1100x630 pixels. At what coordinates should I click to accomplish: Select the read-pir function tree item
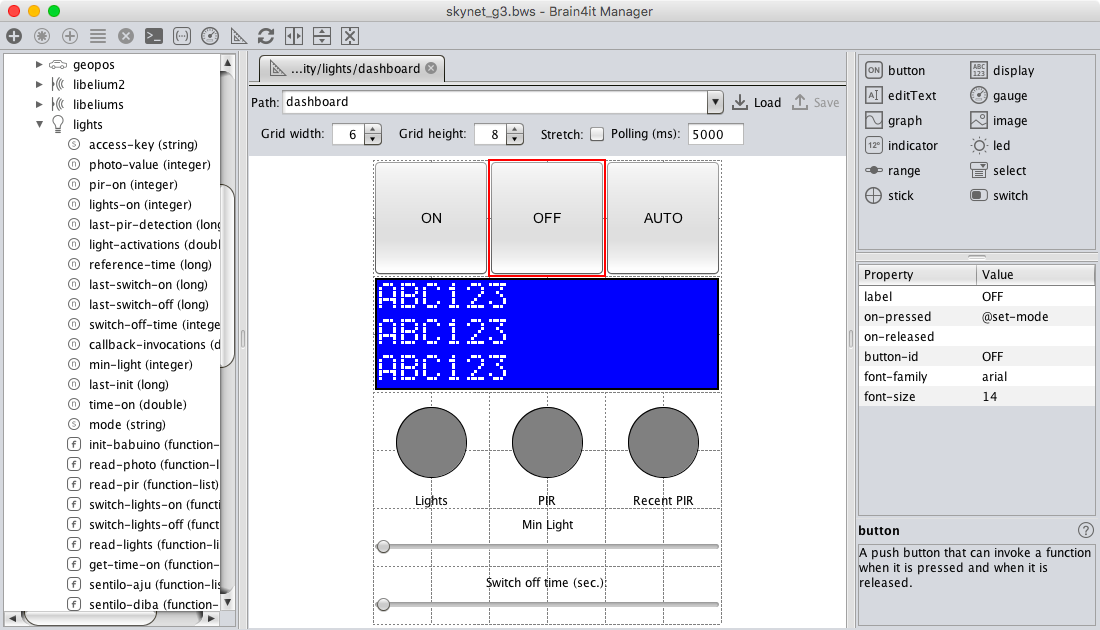click(142, 485)
